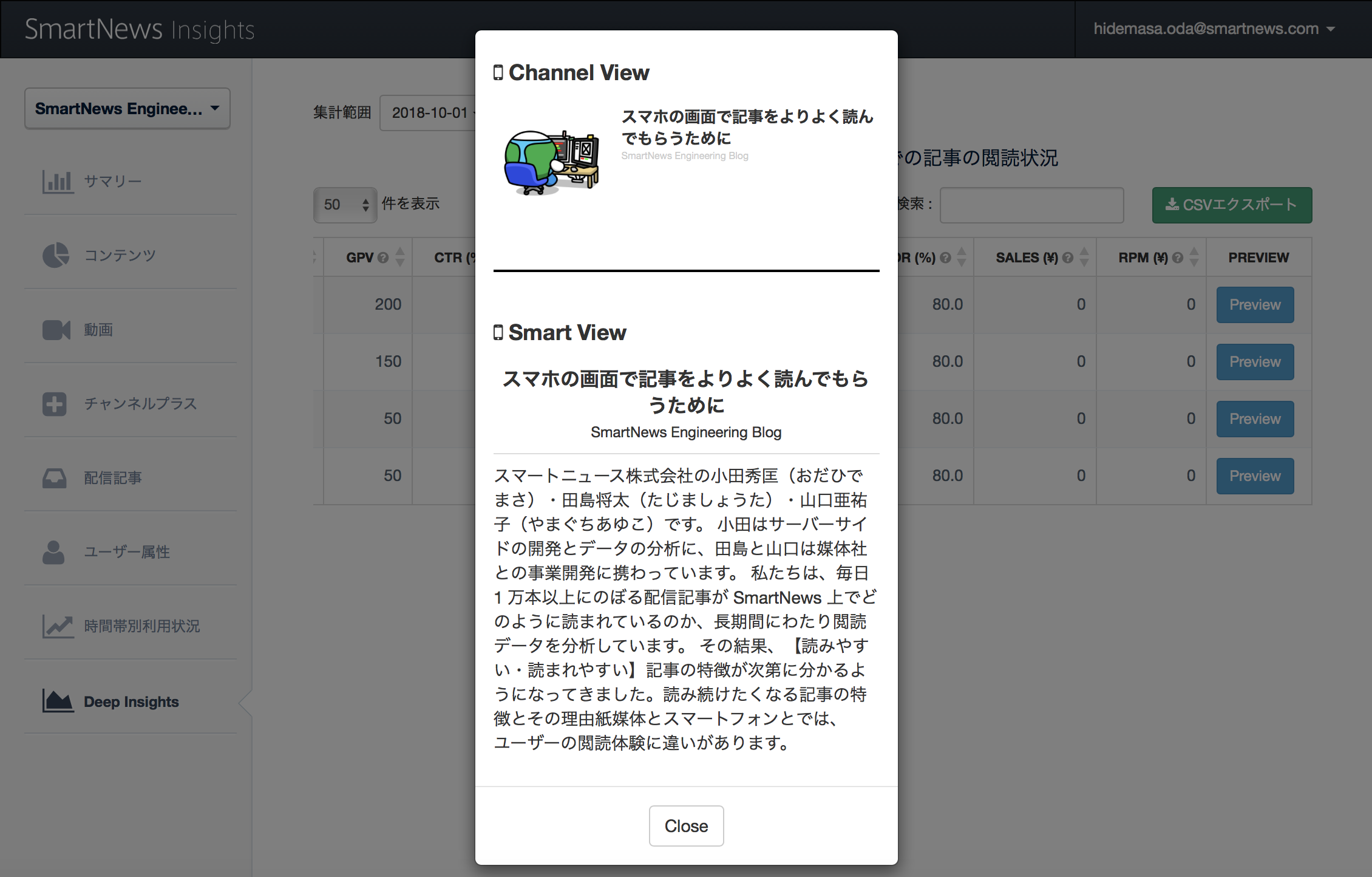This screenshot has height=877, width=1372.
Task: Open the hidemasa.oda@smartnews.com account menu
Action: tap(1214, 29)
